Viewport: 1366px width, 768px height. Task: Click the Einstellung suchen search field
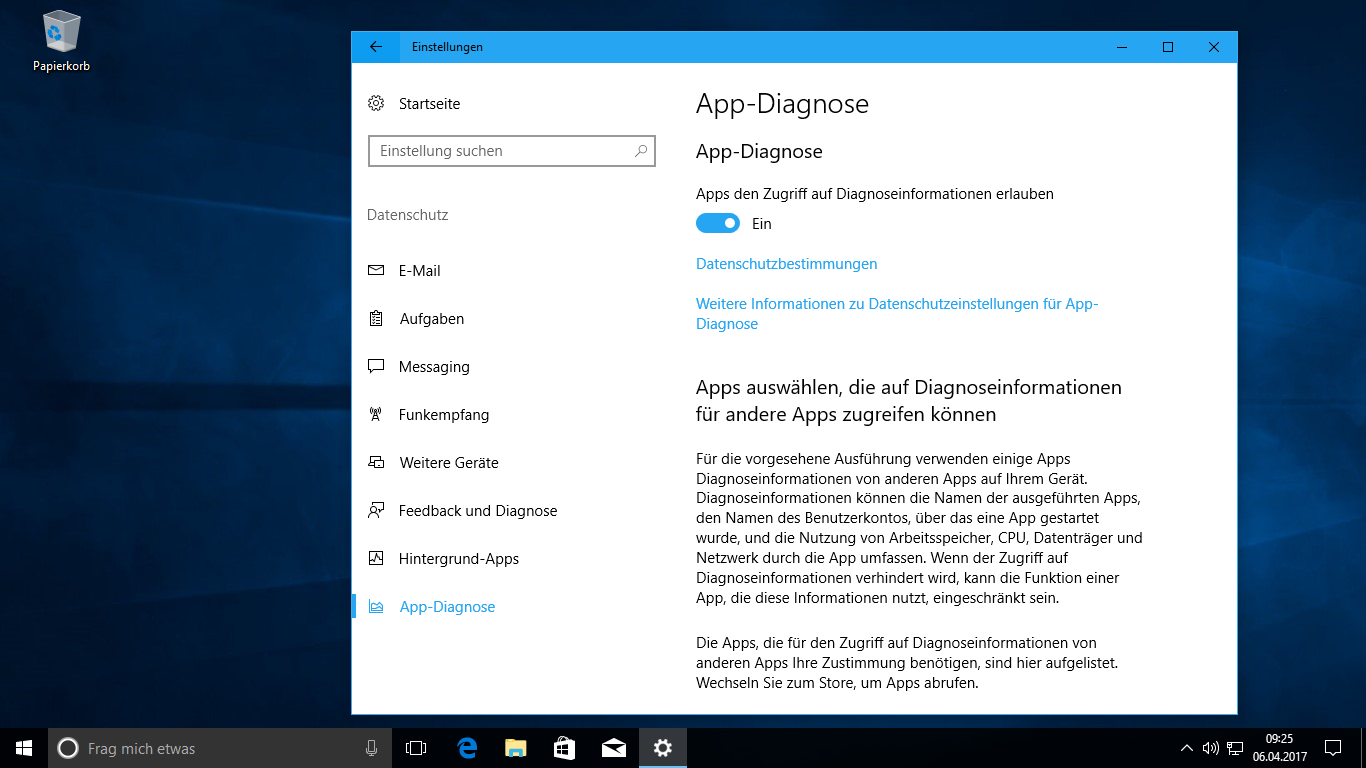pos(500,151)
